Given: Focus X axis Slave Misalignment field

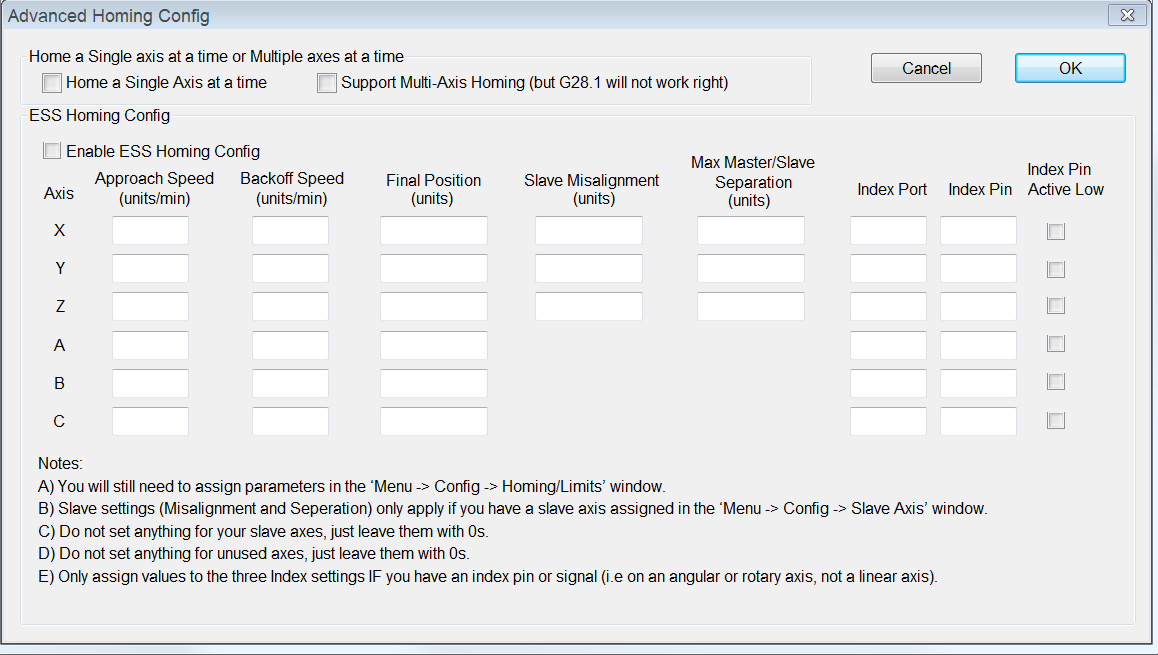Looking at the screenshot, I should click(x=588, y=231).
